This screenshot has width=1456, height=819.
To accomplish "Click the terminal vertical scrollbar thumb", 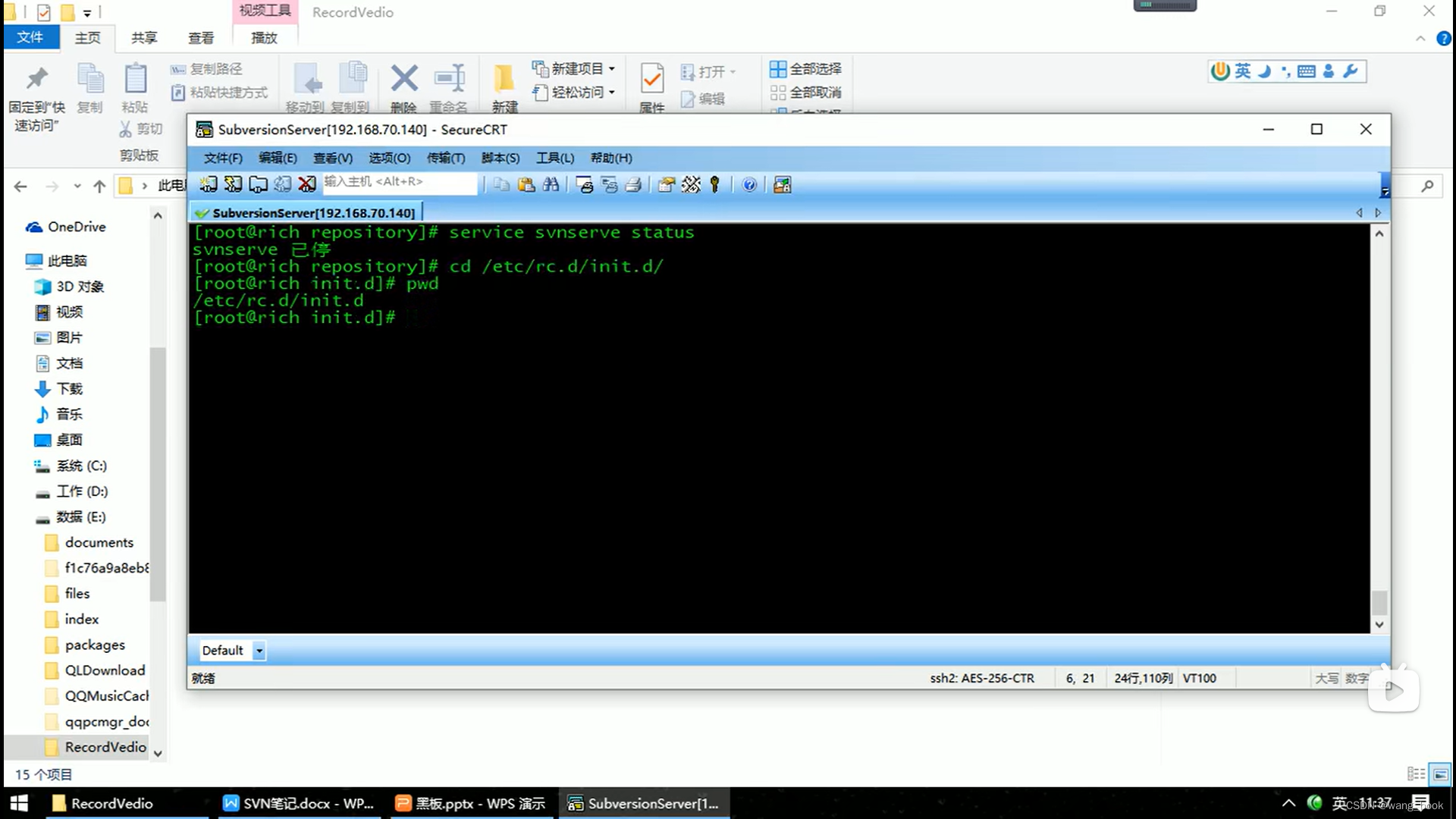I will [x=1379, y=604].
